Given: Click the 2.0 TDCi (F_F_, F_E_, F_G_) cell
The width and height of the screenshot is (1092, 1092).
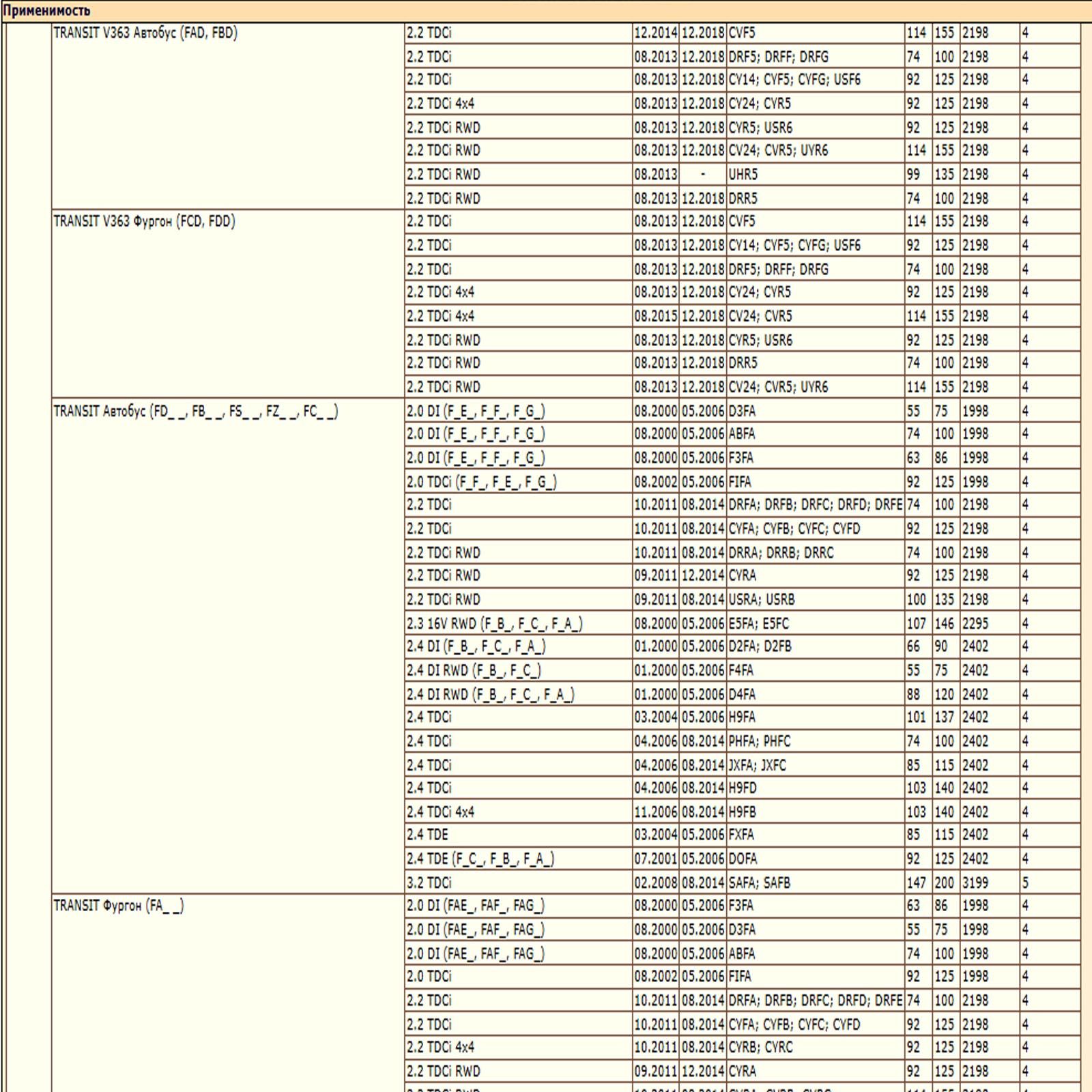Looking at the screenshot, I should point(482,482).
